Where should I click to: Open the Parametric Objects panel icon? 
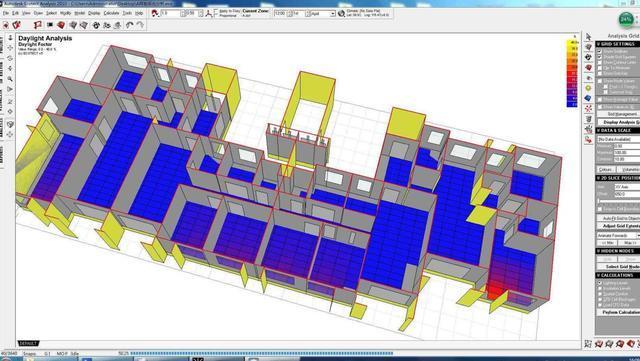coord(588,119)
